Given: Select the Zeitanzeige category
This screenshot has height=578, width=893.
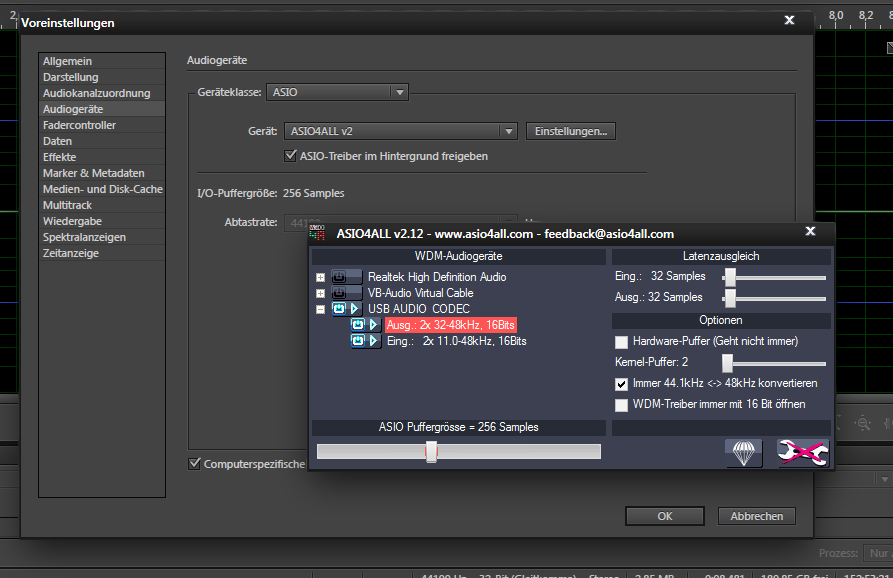Looking at the screenshot, I should click(x=102, y=252).
